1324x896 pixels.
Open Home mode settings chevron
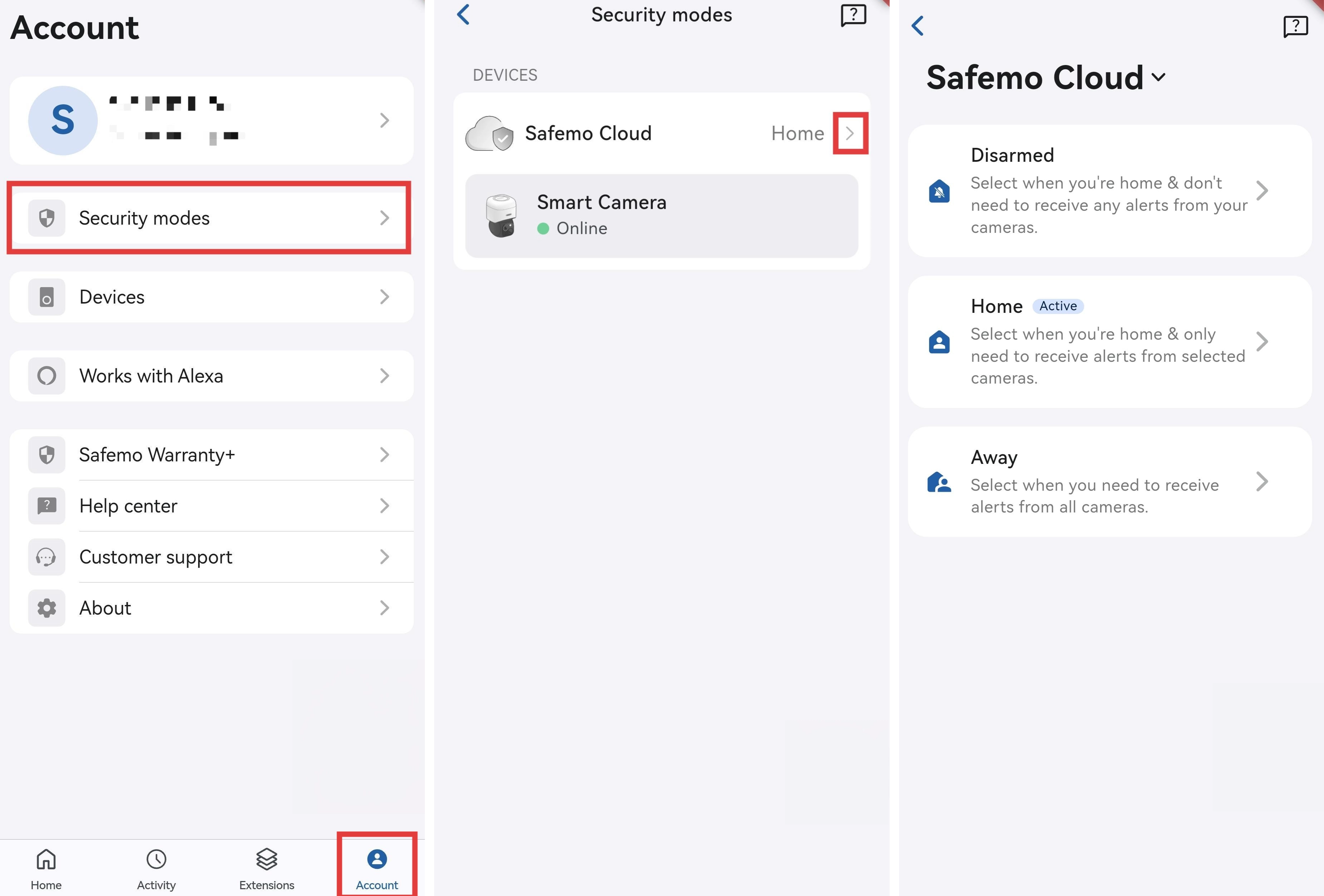pos(1262,342)
